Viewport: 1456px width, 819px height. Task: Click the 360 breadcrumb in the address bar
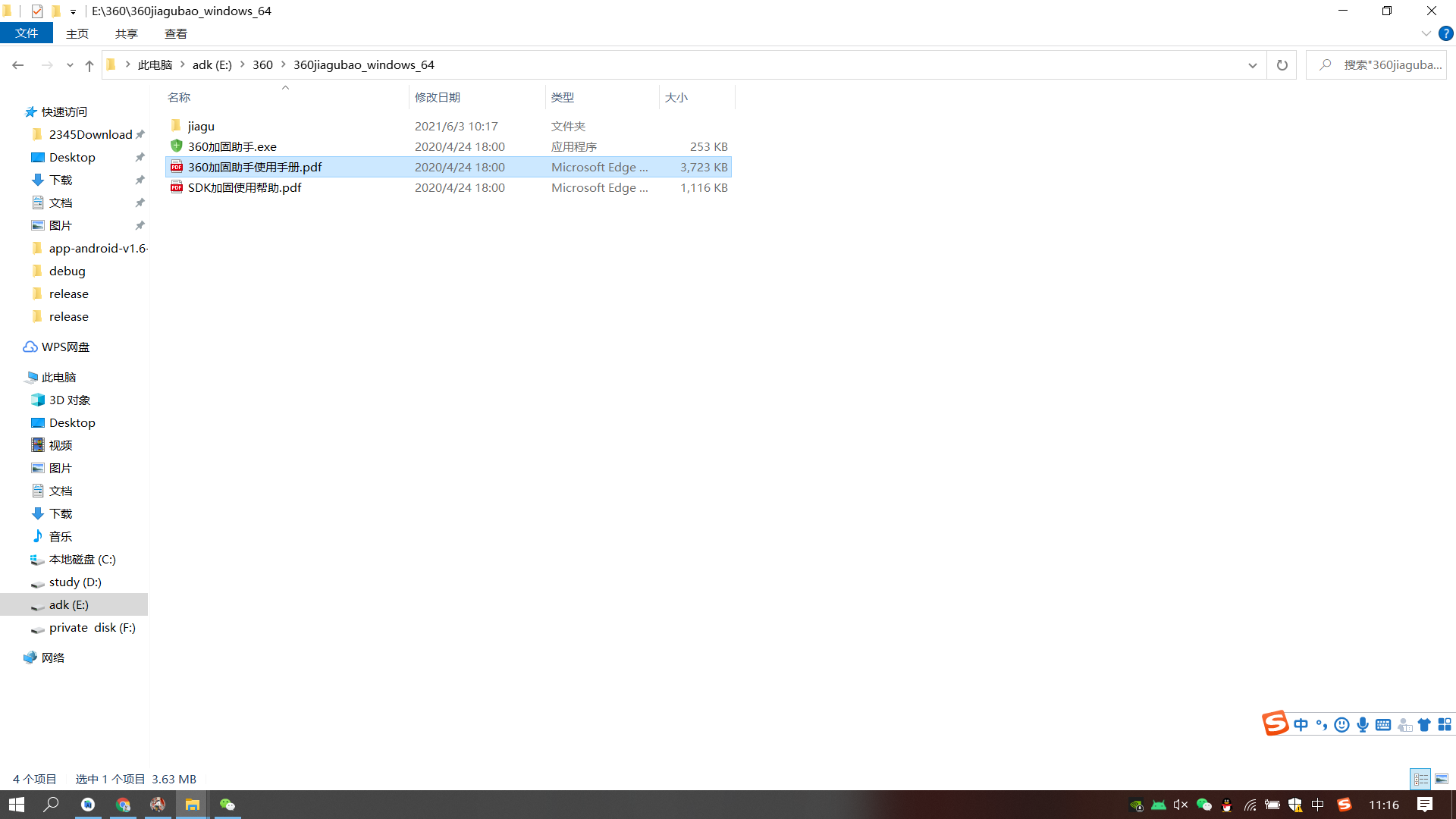coord(262,65)
